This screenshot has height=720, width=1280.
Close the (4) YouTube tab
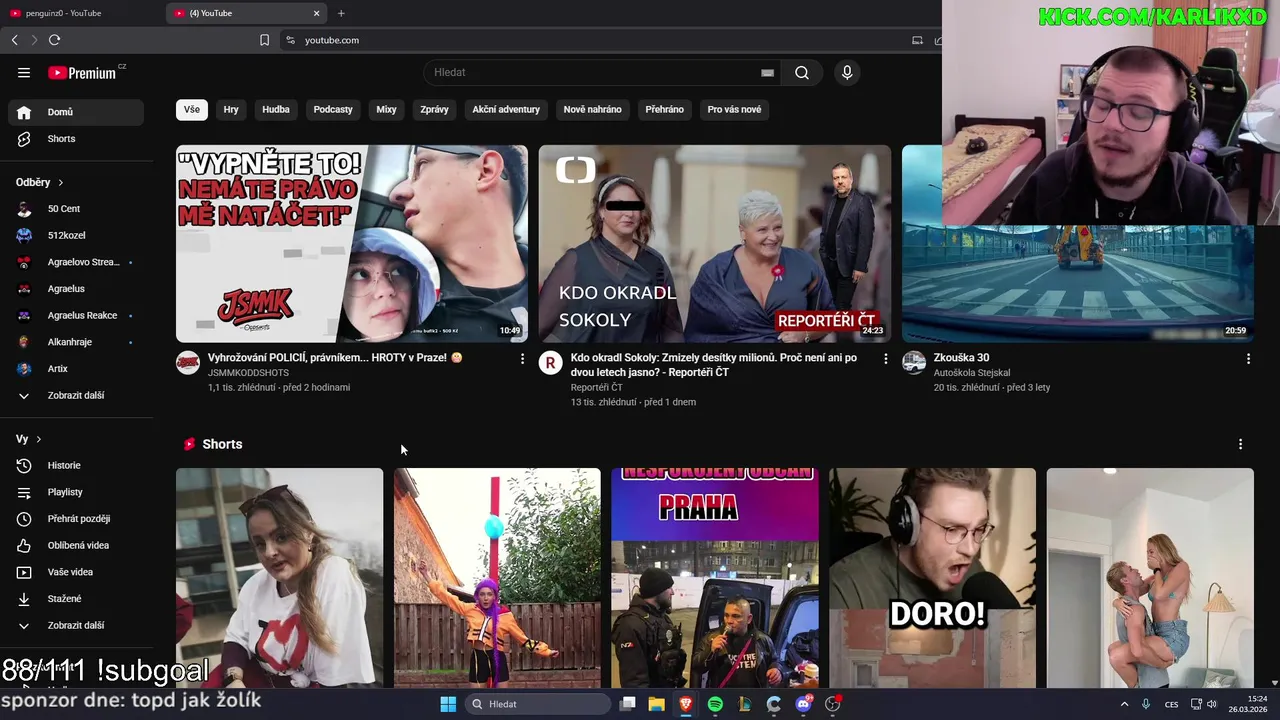pos(317,13)
